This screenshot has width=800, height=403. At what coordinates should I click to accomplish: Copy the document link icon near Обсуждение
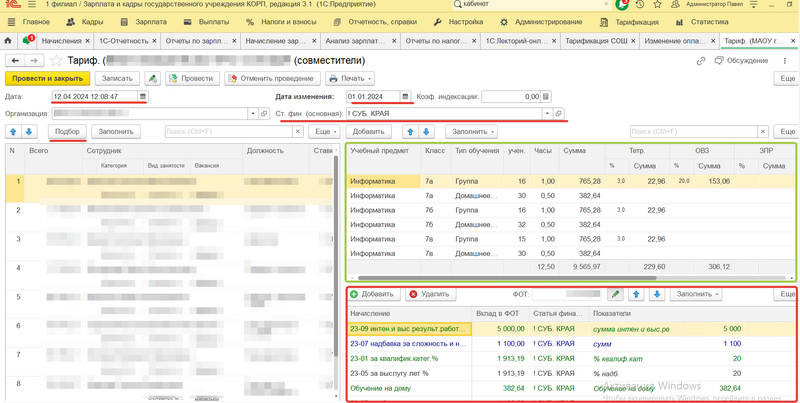tap(701, 61)
